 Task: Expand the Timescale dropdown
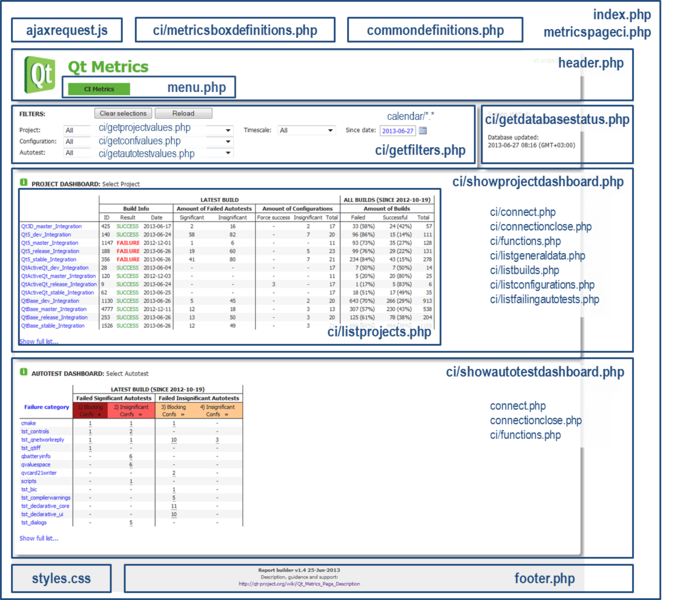point(330,130)
